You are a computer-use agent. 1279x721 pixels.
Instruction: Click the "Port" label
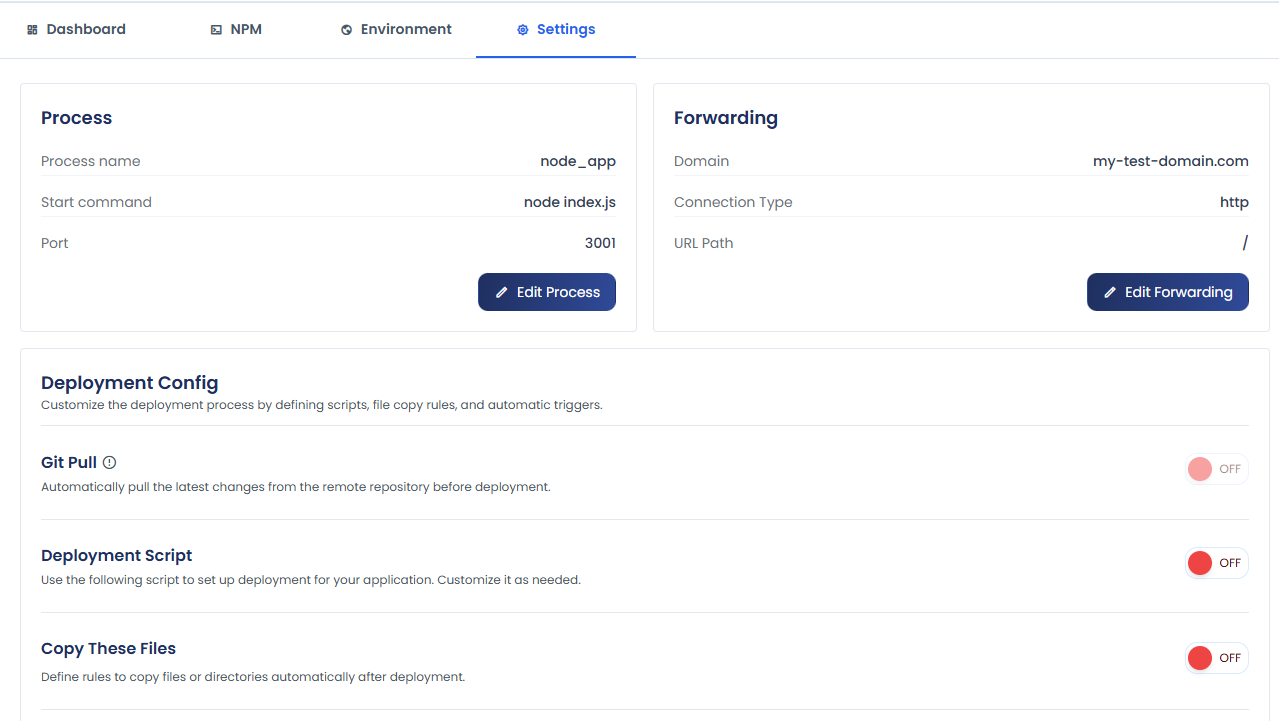click(x=55, y=243)
